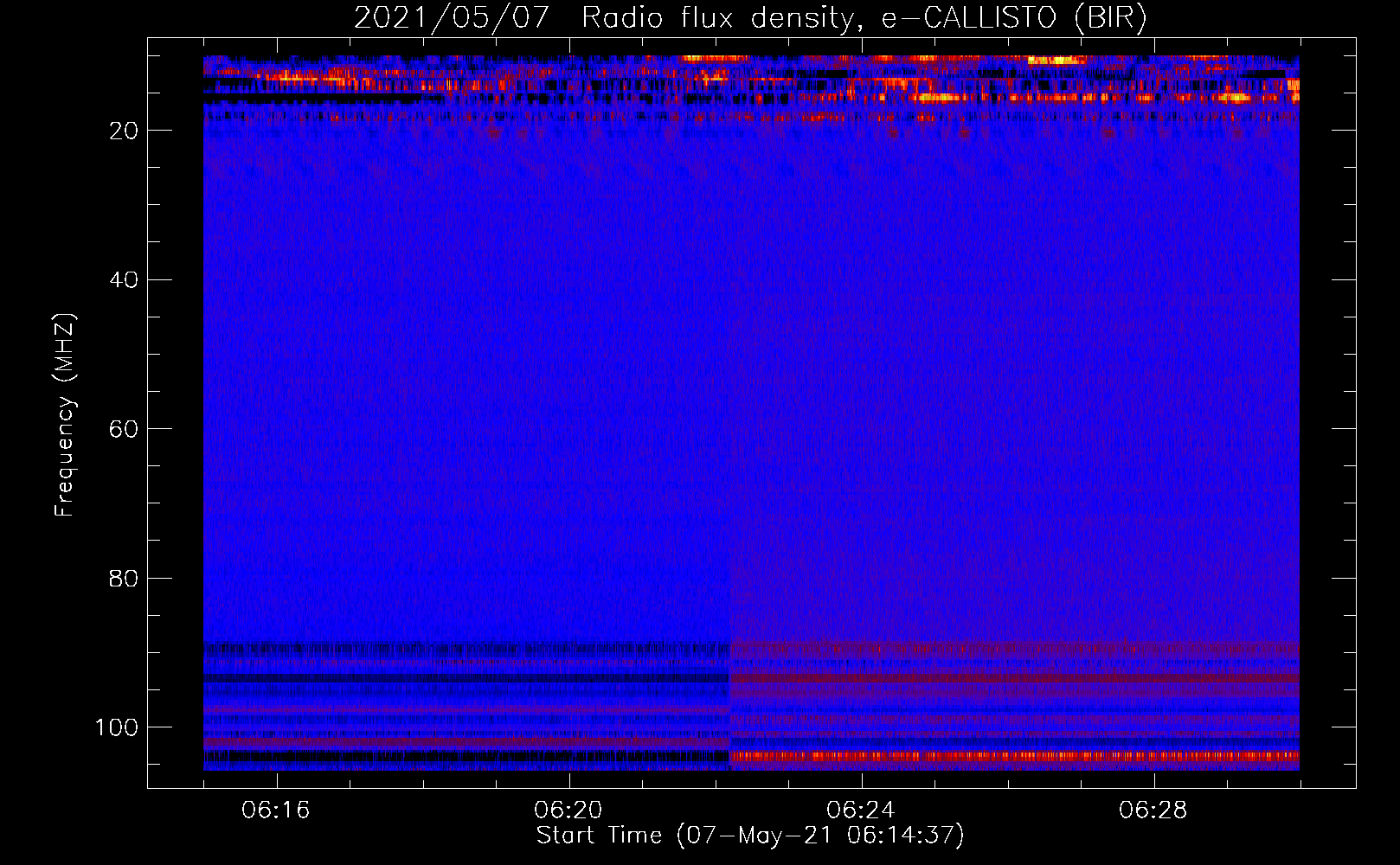Click the 40 MHz frequency tick label
1400x865 pixels.
click(125, 279)
